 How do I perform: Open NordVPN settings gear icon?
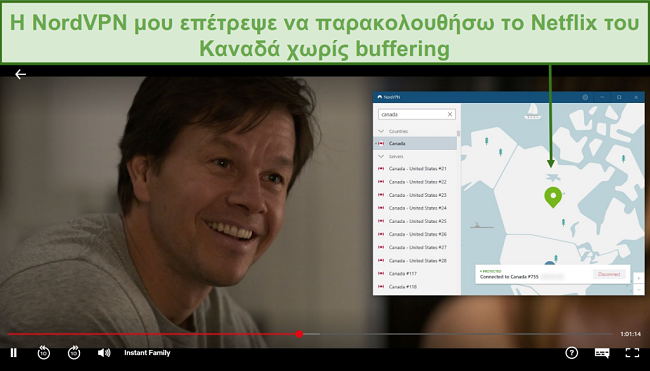coord(585,97)
